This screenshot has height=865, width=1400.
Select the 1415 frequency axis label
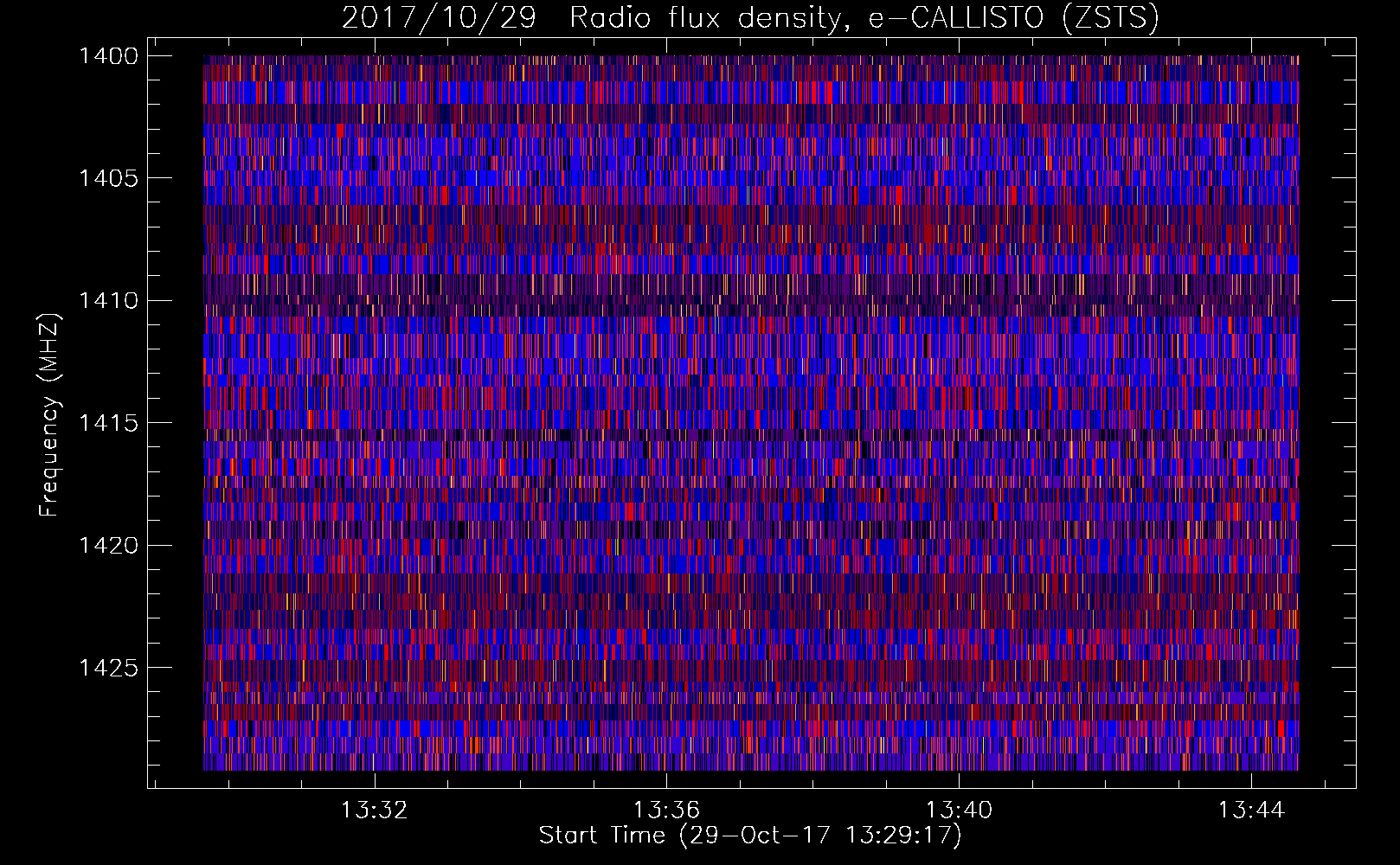108,423
